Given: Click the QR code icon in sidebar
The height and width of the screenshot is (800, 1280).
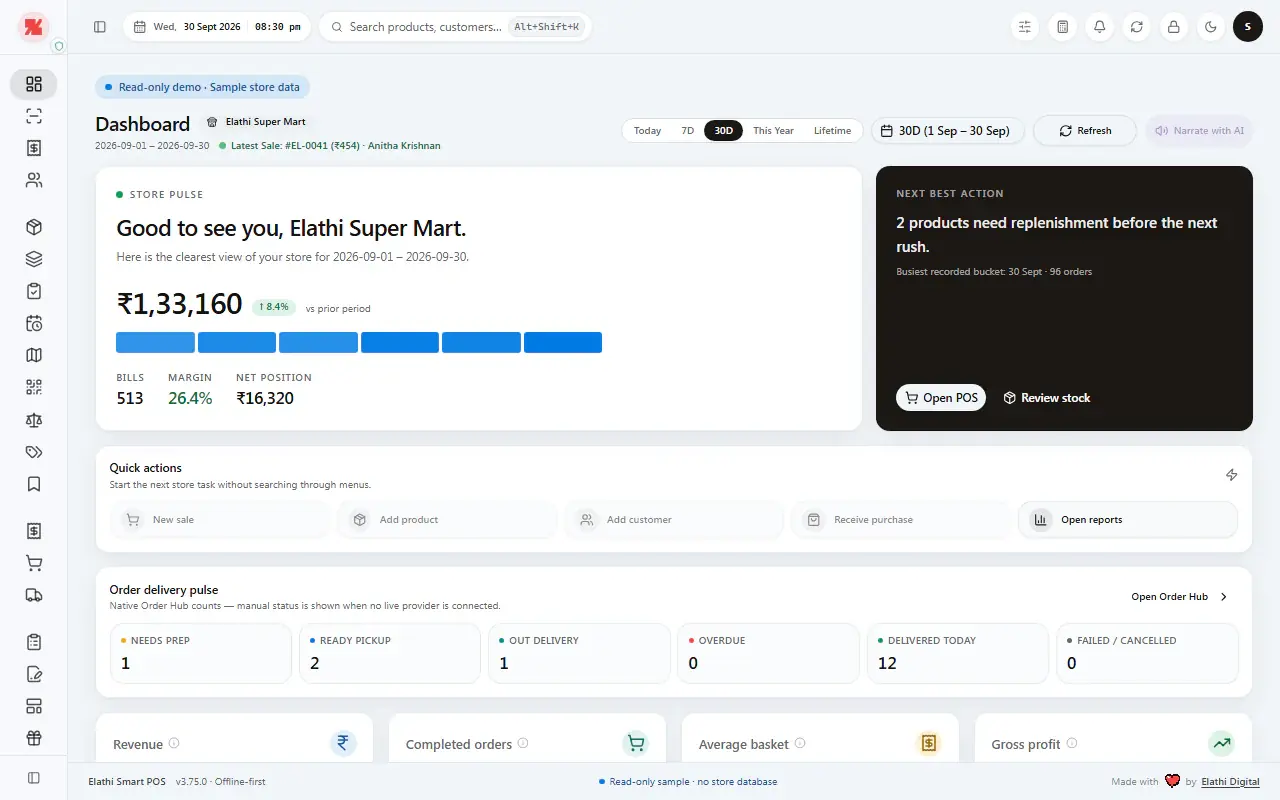Looking at the screenshot, I should pos(34,387).
